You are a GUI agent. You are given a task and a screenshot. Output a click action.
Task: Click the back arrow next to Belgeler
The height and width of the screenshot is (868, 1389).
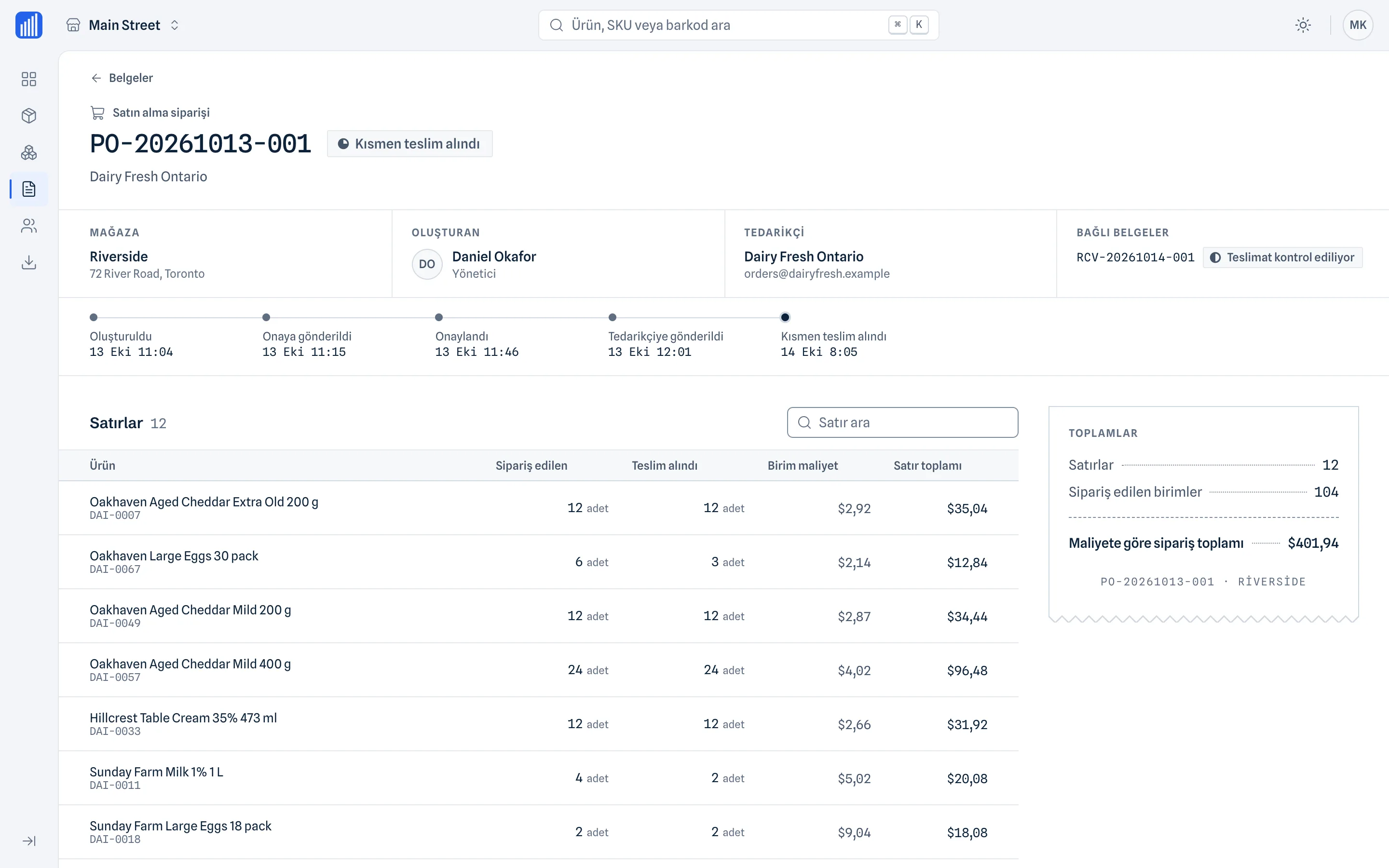tap(96, 78)
